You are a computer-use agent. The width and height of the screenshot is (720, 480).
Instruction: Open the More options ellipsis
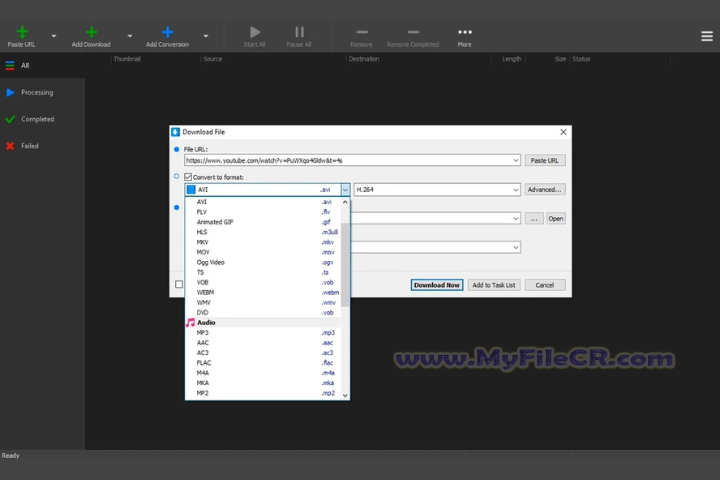(x=465, y=32)
